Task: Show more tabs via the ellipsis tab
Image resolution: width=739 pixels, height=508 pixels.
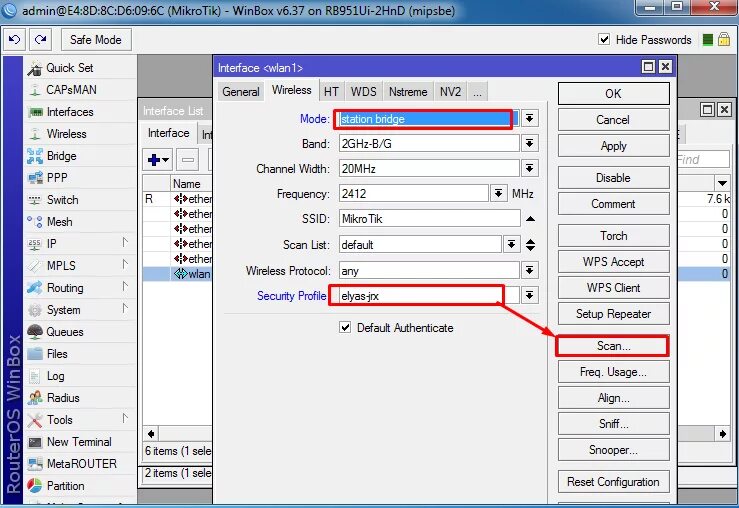Action: point(477,91)
